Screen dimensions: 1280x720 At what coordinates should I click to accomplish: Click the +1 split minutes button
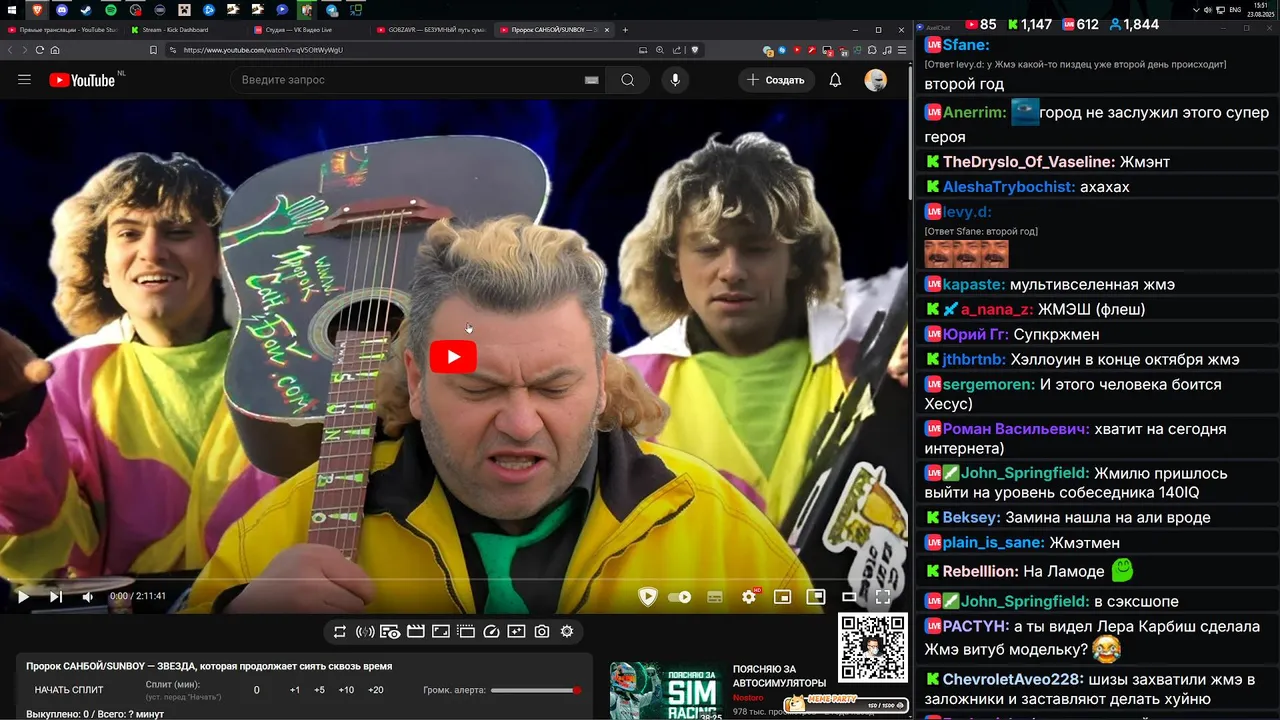[x=295, y=690]
